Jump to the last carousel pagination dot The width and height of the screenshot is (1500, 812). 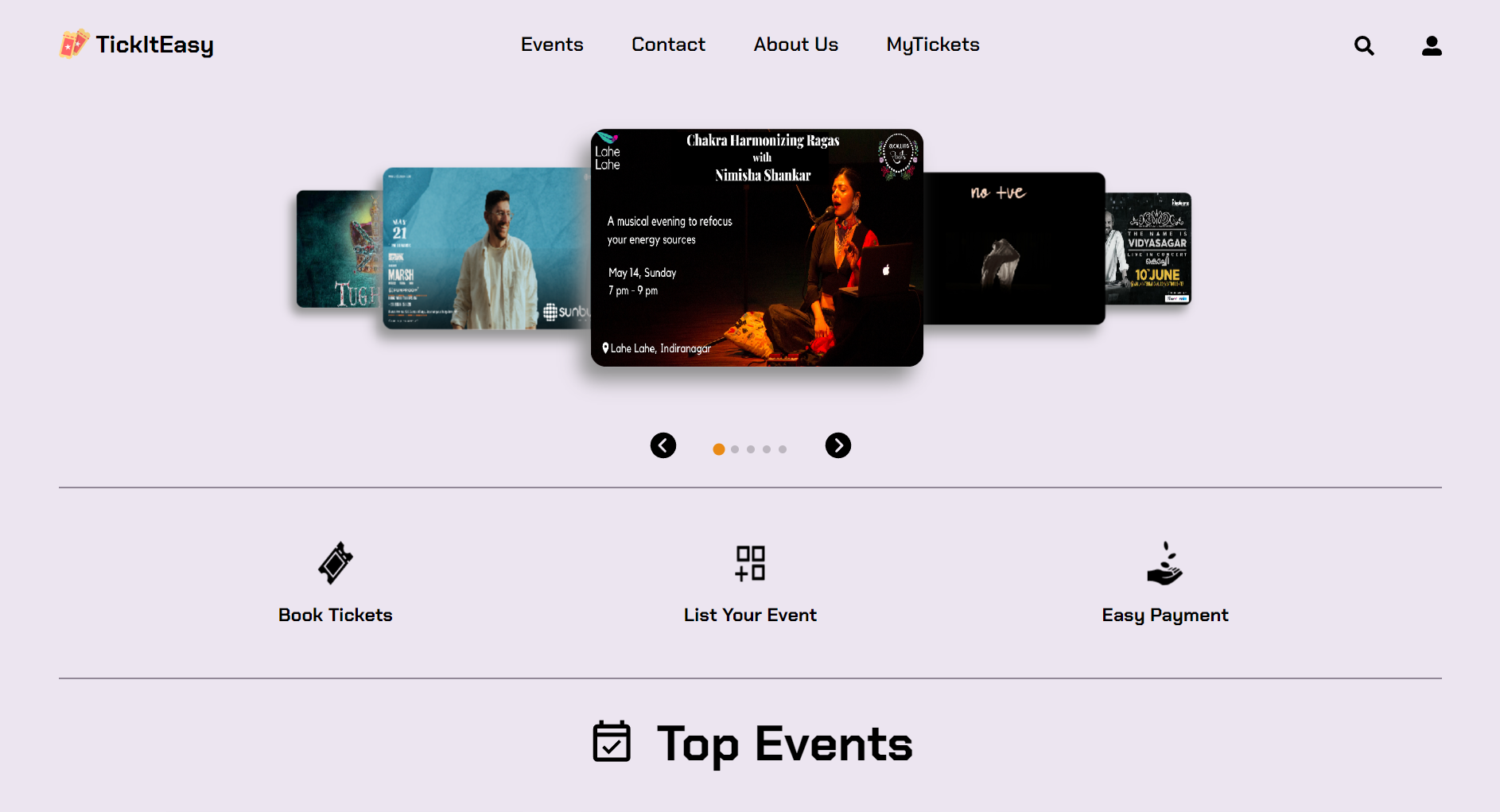(783, 449)
